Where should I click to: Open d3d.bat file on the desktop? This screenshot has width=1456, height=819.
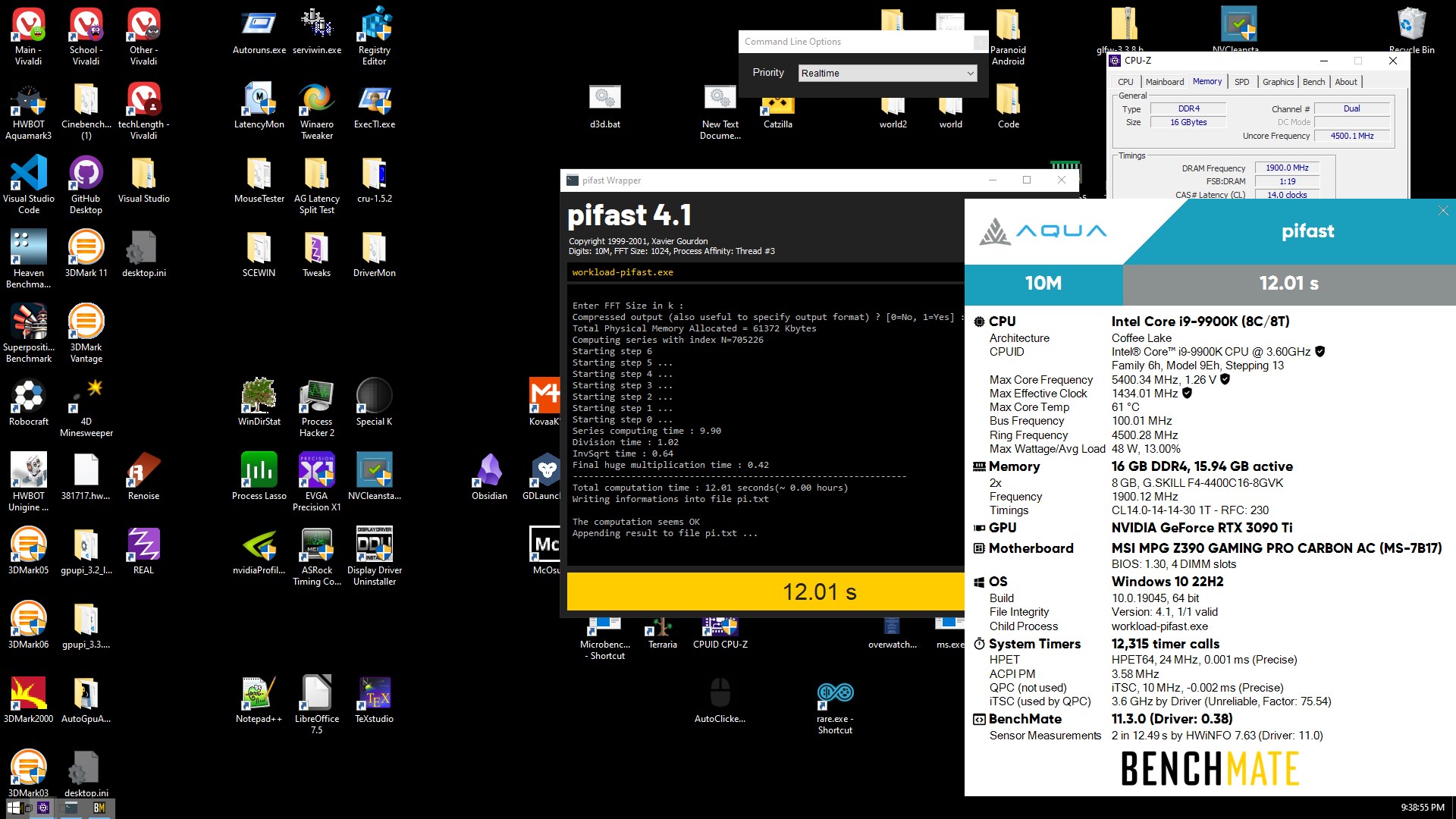605,105
